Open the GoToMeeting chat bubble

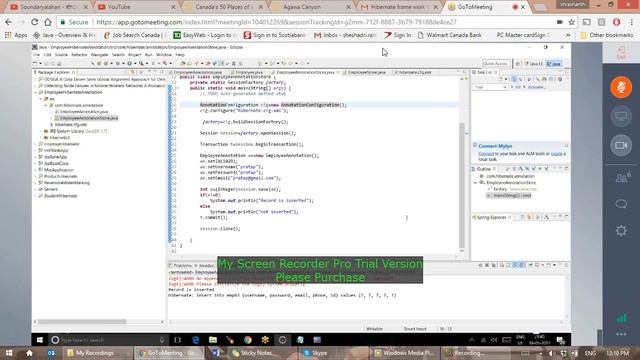(x=621, y=204)
